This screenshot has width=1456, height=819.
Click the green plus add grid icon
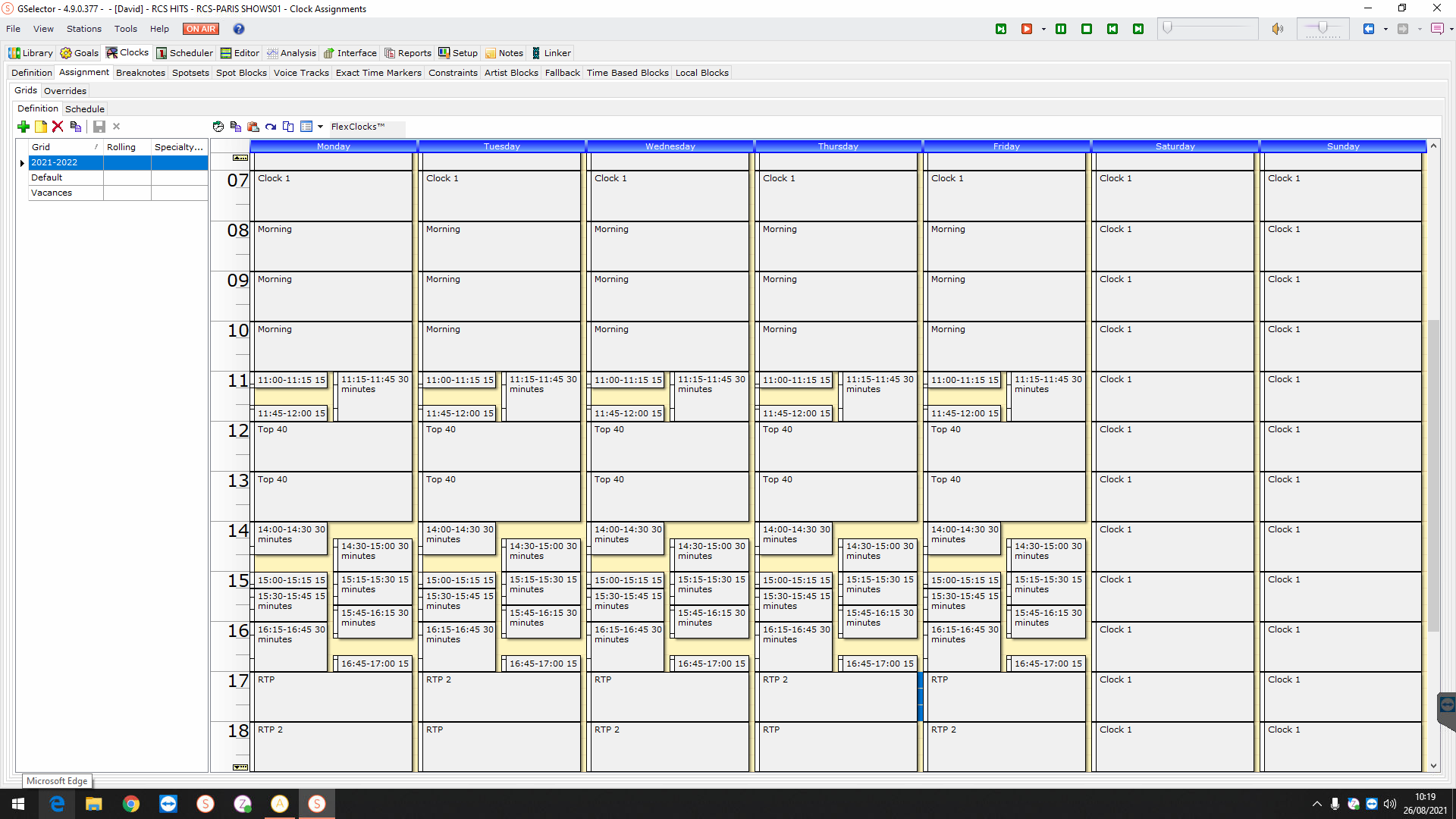[x=24, y=127]
